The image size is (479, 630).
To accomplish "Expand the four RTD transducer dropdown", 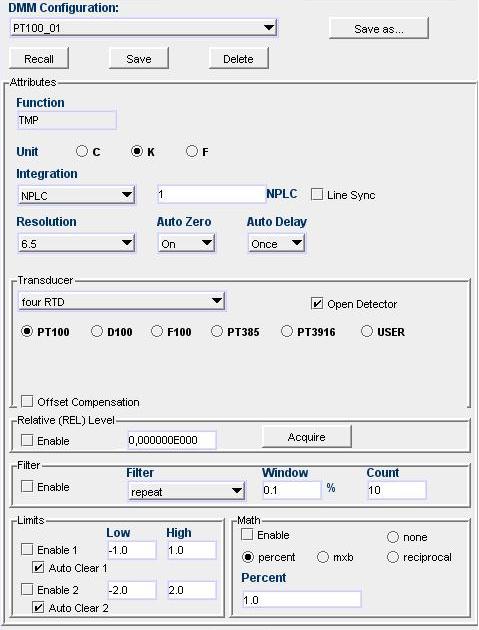I will coord(122,301).
